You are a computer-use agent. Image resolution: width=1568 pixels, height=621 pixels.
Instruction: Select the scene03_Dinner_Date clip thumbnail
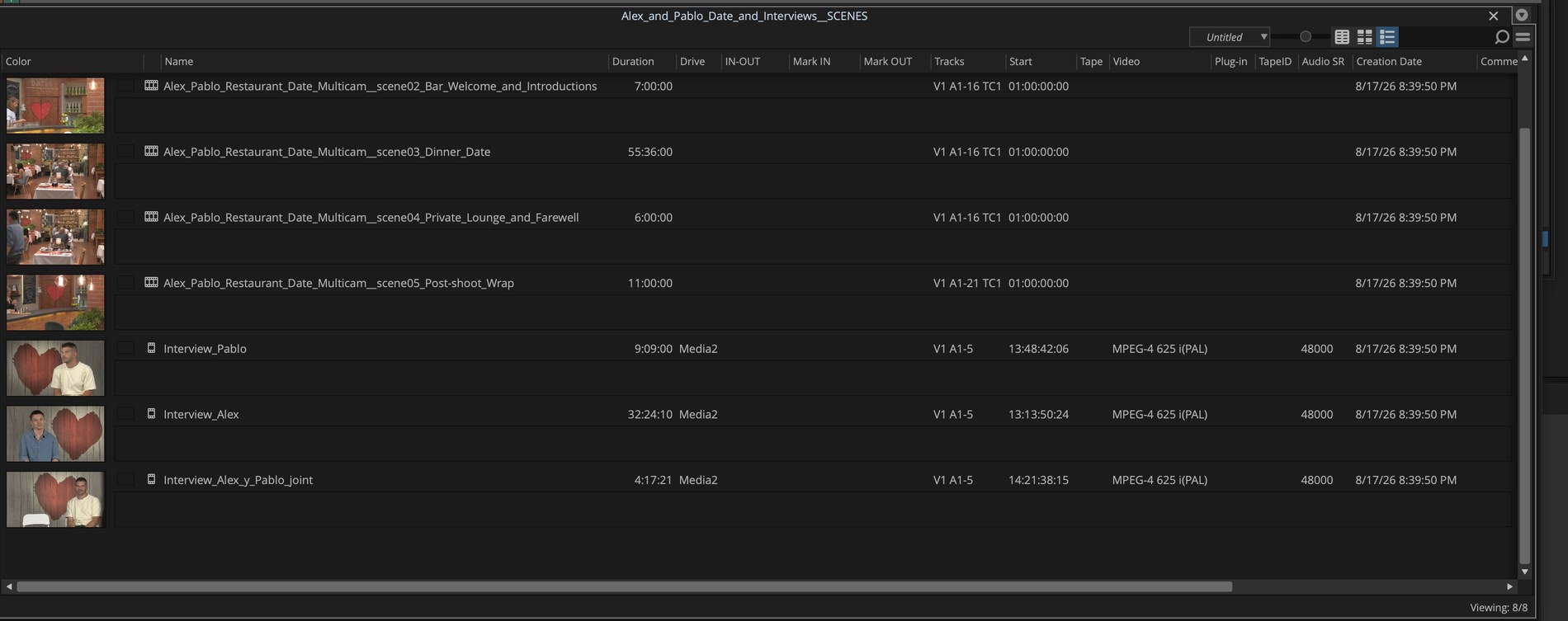click(55, 172)
